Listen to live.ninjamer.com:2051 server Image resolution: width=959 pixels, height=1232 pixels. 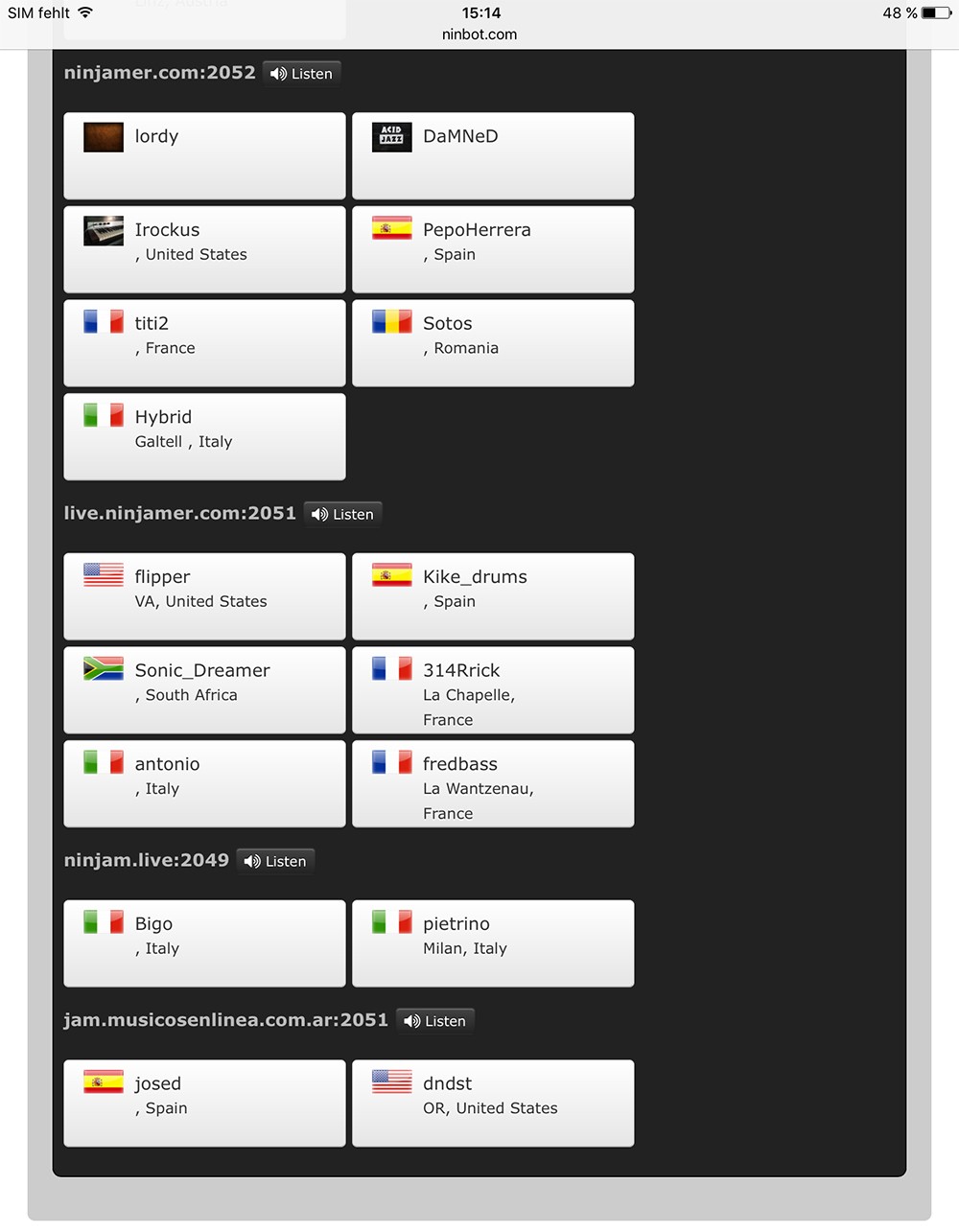(x=343, y=515)
